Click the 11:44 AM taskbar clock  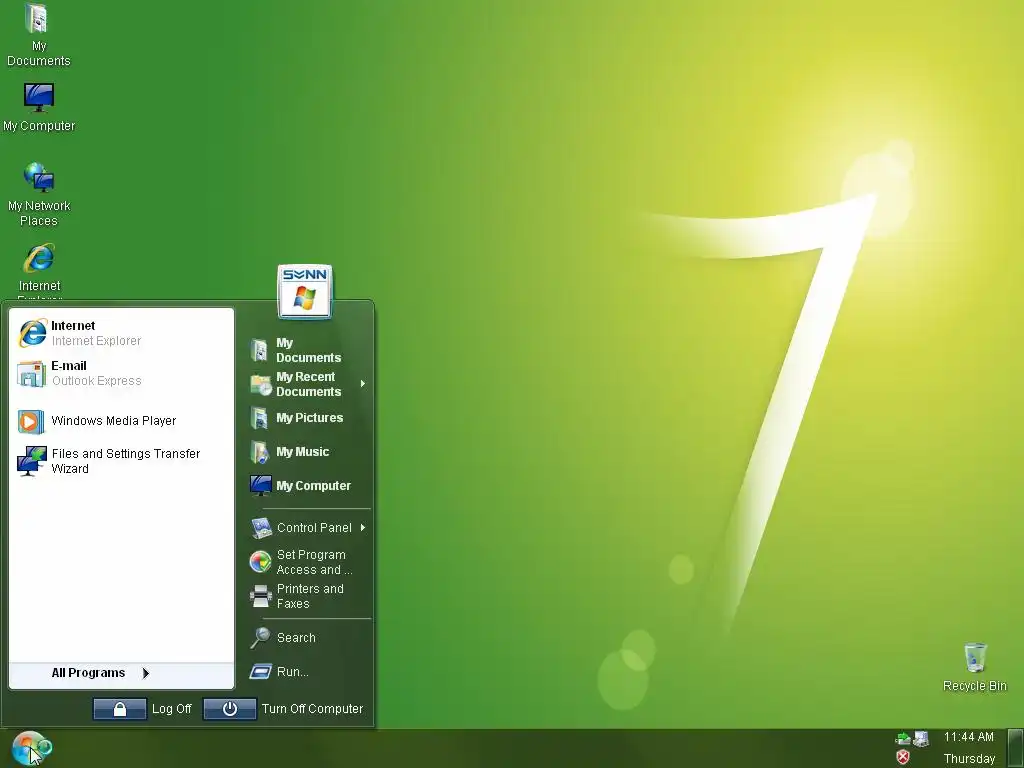968,737
